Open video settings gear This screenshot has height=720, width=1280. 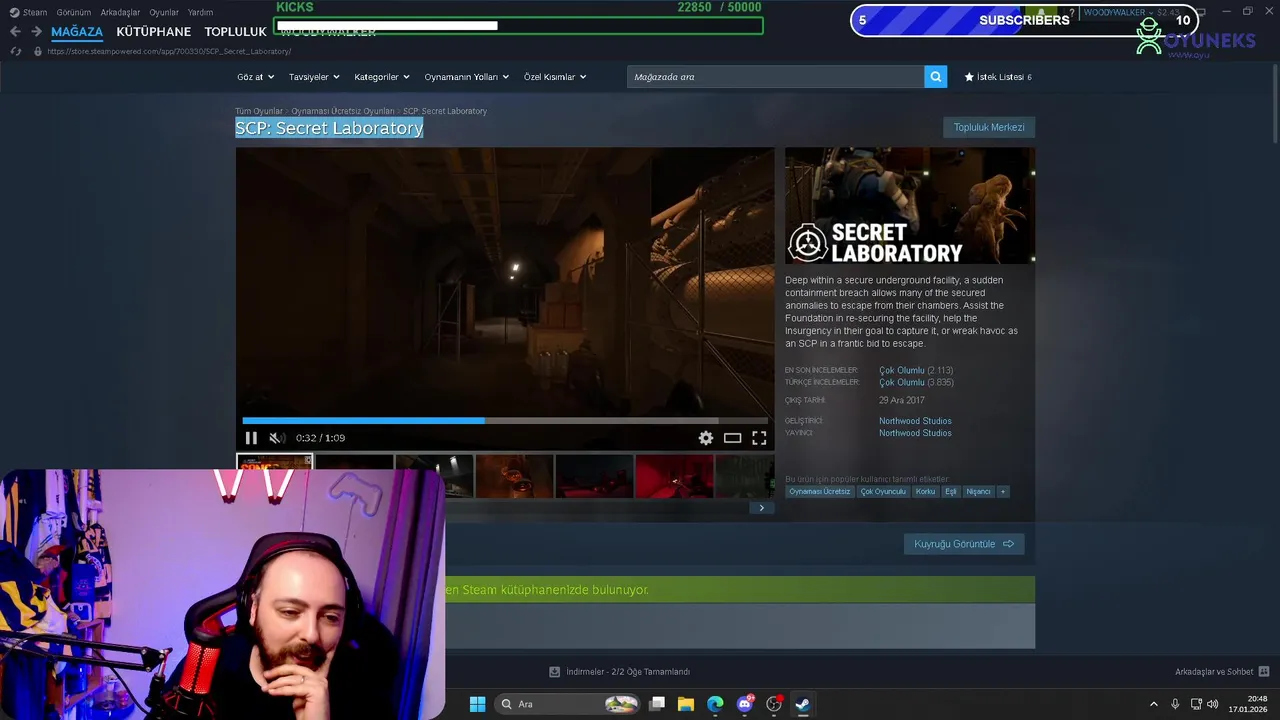pyautogui.click(x=706, y=438)
